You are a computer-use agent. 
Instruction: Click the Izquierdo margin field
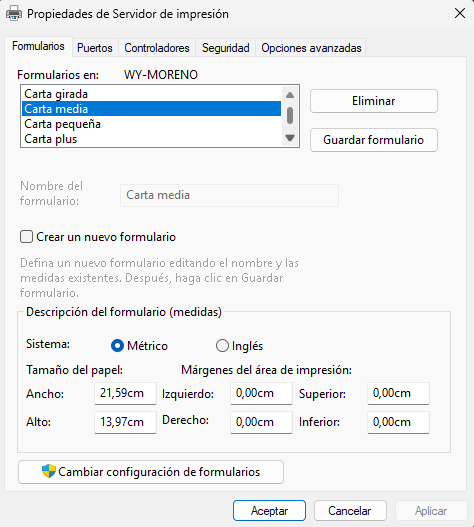pyautogui.click(x=261, y=393)
